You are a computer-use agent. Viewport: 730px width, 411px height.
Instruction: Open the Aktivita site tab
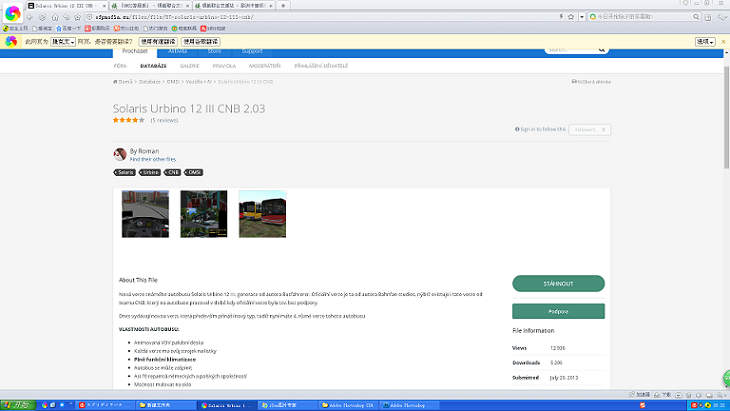177,52
